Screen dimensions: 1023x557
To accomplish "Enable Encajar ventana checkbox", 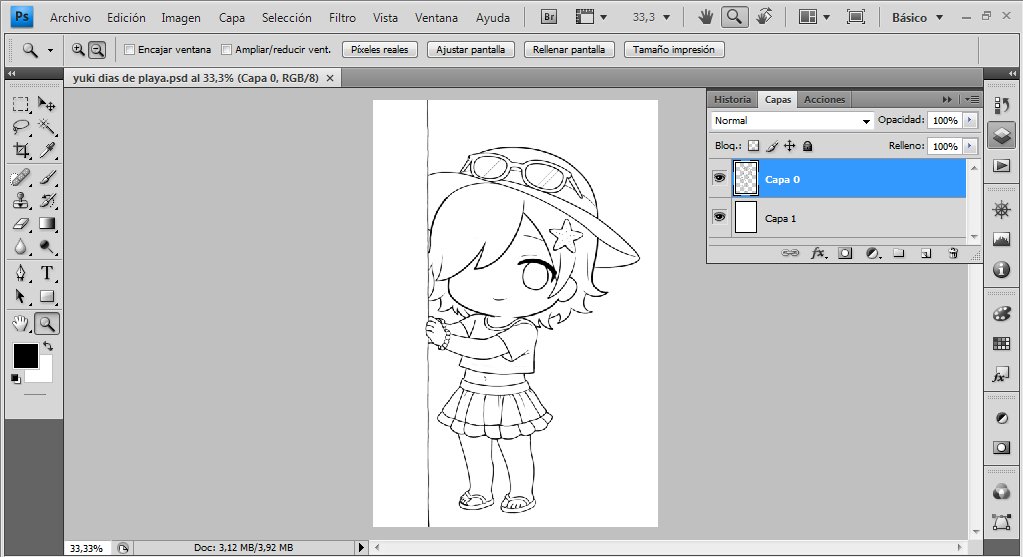I will 129,50.
